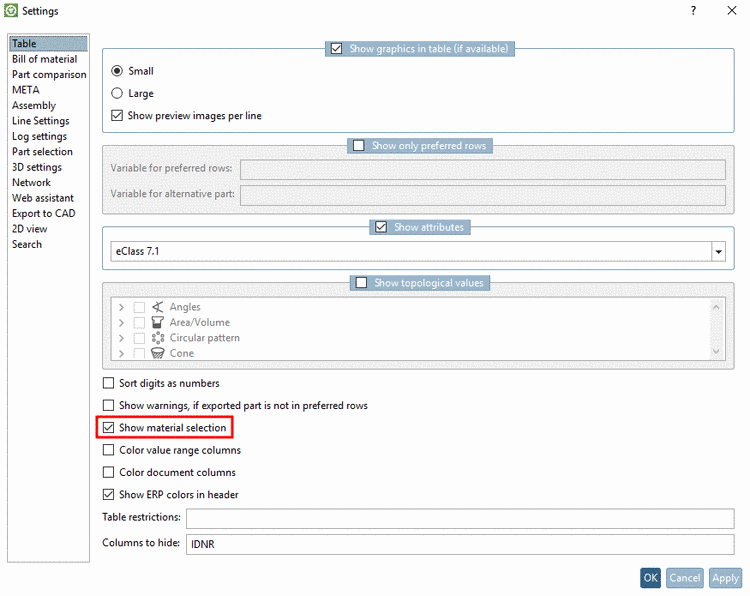Open Part comparison settings
This screenshot has height=596, width=750.
pyautogui.click(x=49, y=75)
